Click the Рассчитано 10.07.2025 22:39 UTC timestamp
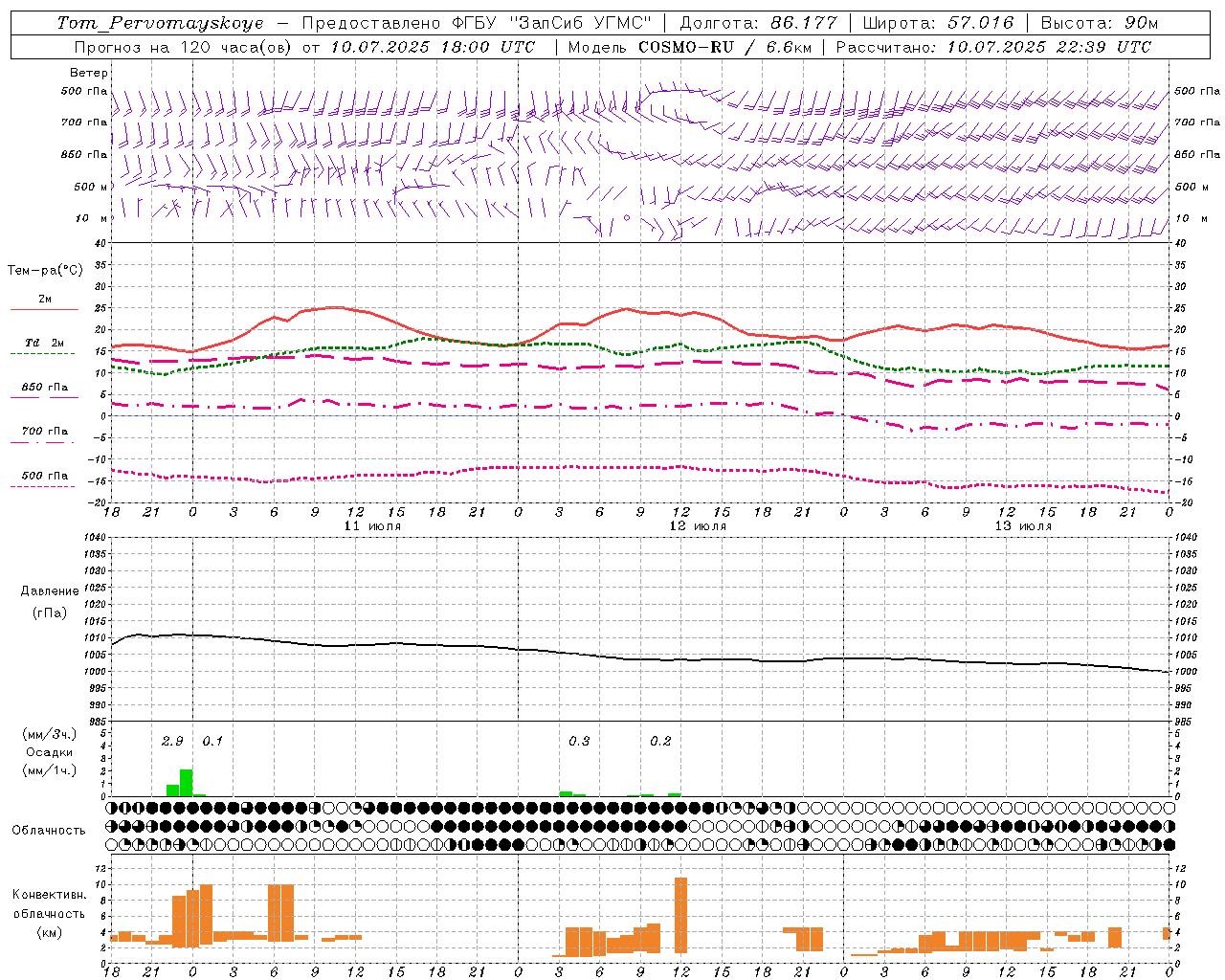This screenshot has width=1225, height=980. (x=994, y=47)
